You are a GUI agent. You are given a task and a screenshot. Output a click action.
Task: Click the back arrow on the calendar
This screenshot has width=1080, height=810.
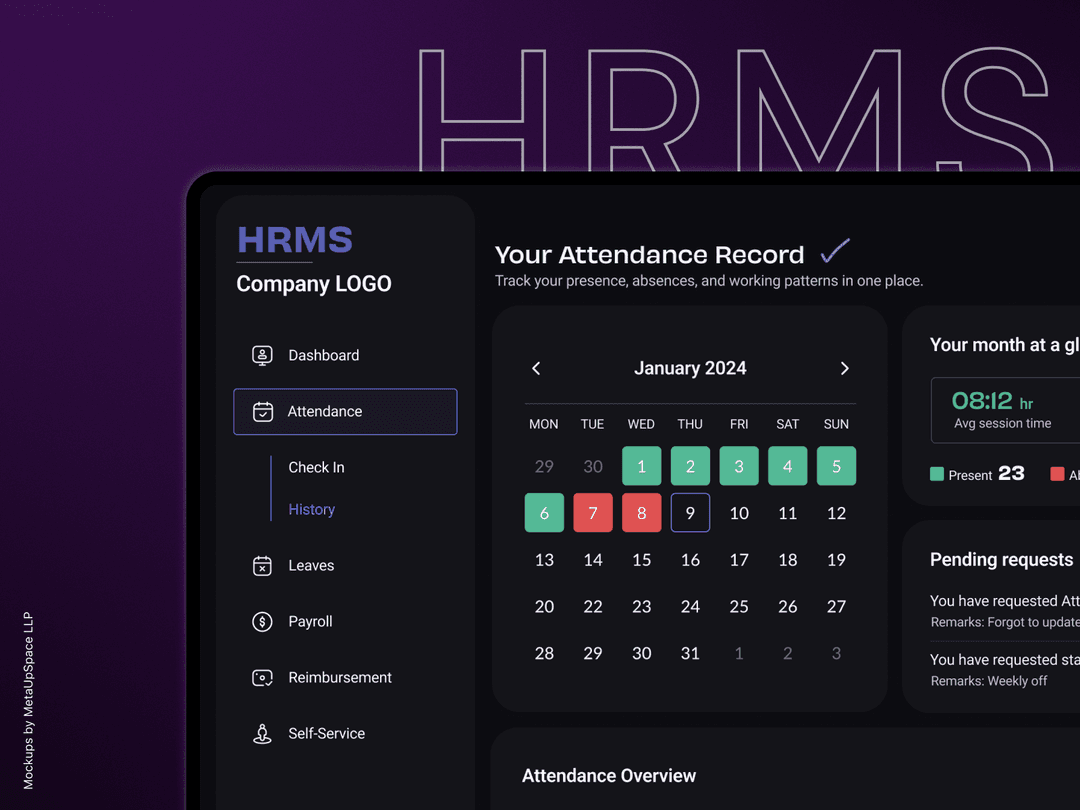[536, 368]
